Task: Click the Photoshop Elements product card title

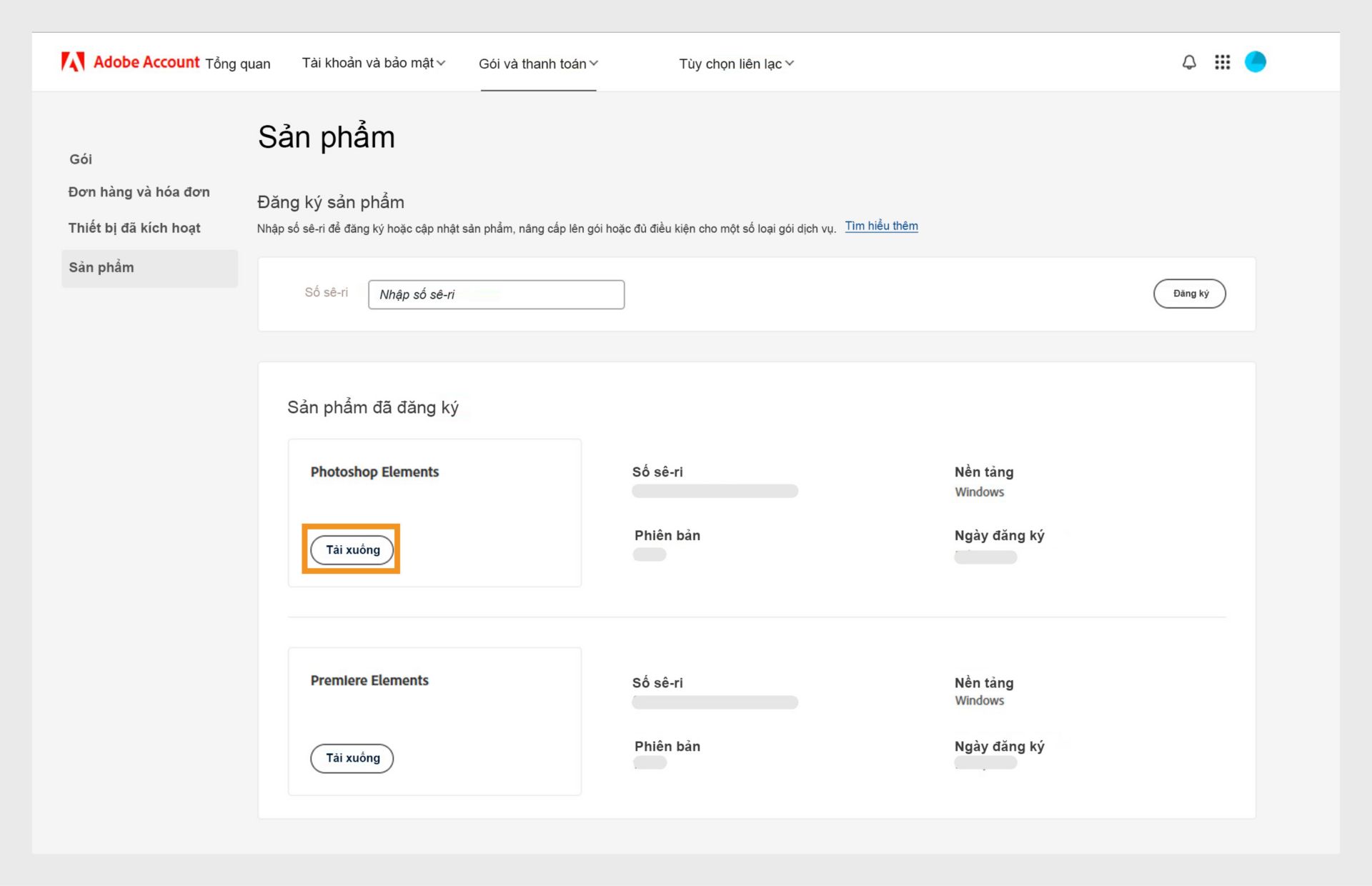Action: (x=374, y=472)
